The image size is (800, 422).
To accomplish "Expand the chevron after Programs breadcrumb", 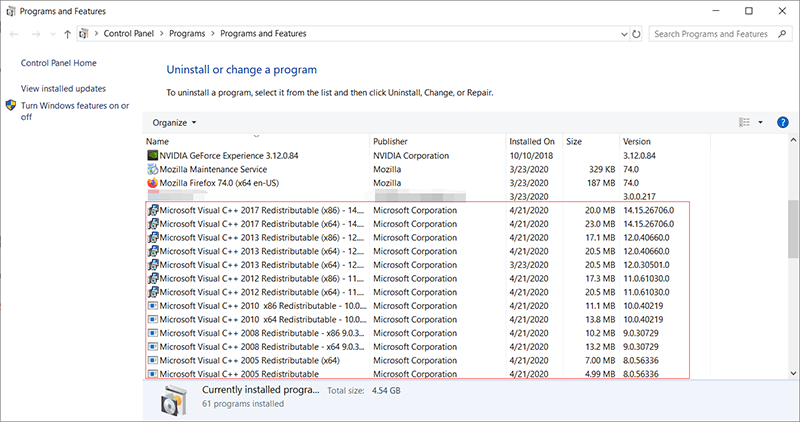I will [212, 34].
